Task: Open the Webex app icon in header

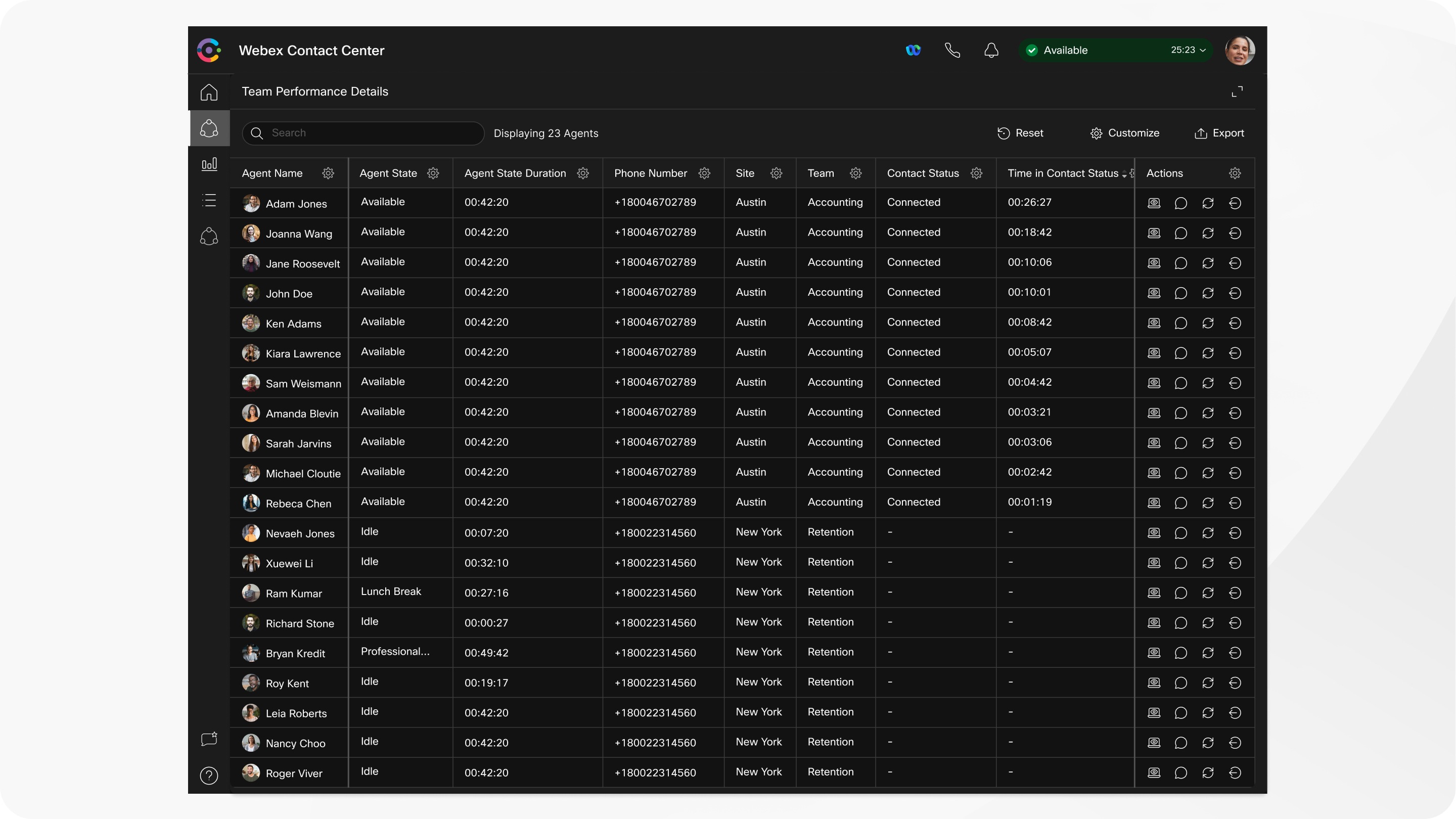Action: pyautogui.click(x=913, y=51)
